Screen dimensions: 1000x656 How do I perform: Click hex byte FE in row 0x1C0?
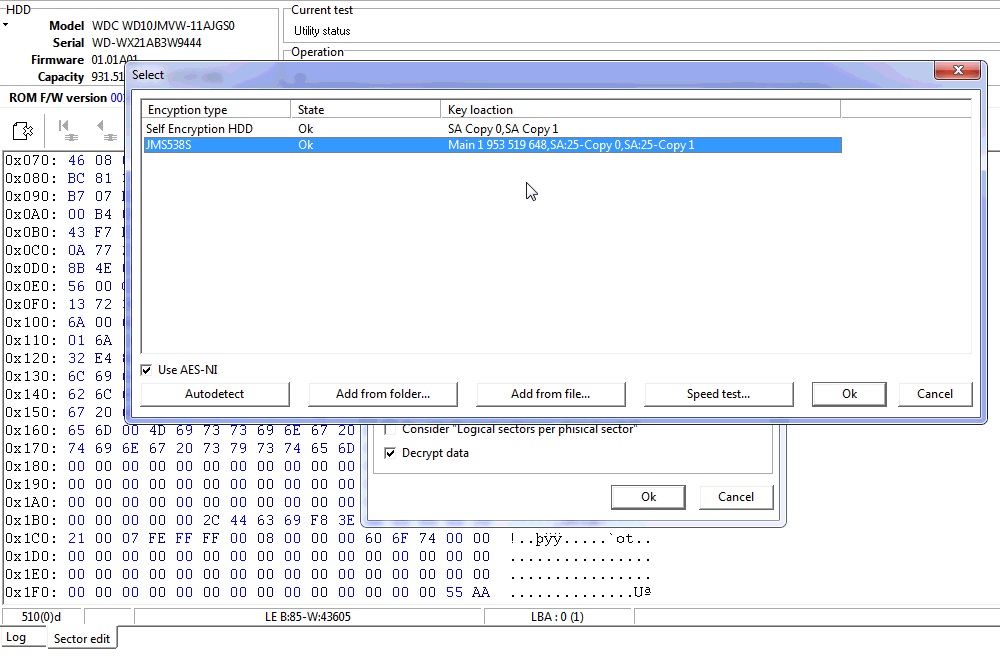pos(157,539)
